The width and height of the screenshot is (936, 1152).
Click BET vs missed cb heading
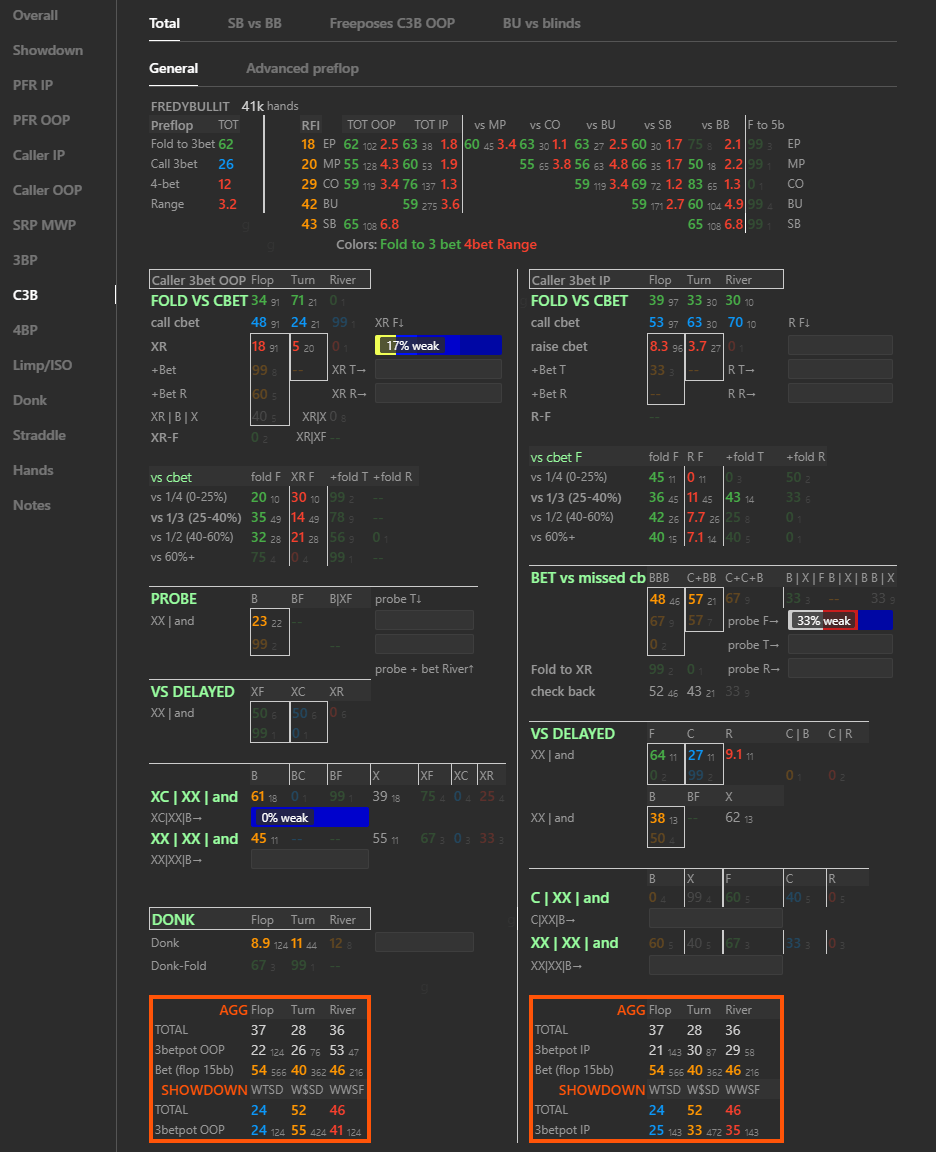click(x=588, y=577)
